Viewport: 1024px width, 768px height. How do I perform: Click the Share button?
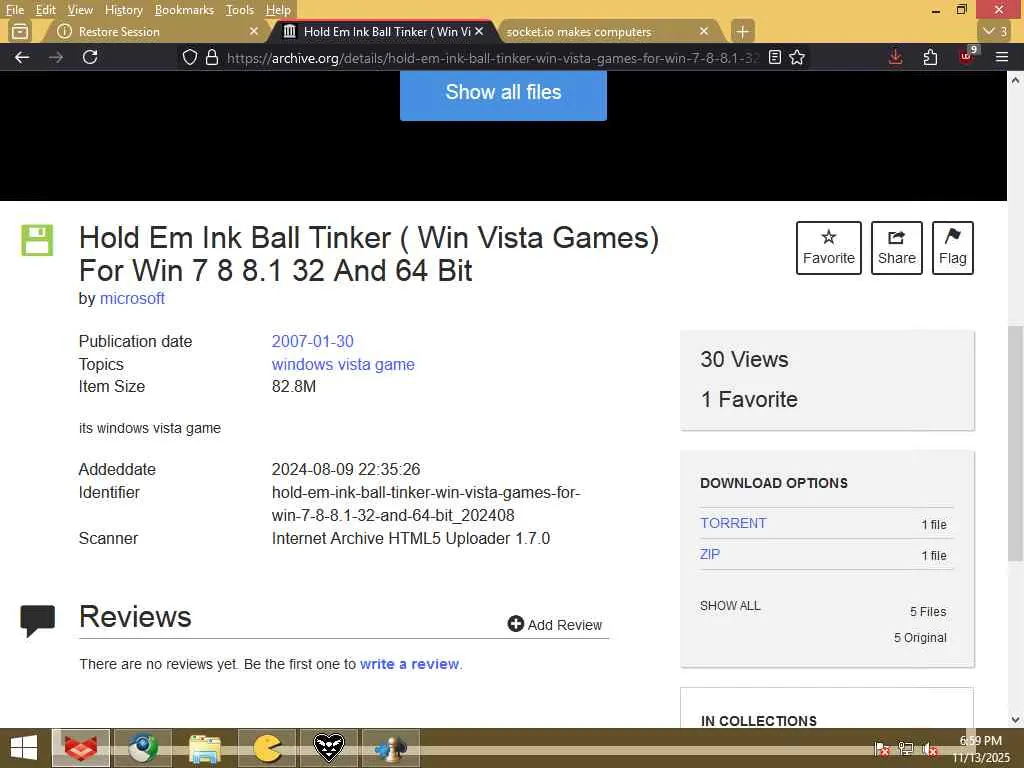pyautogui.click(x=897, y=248)
